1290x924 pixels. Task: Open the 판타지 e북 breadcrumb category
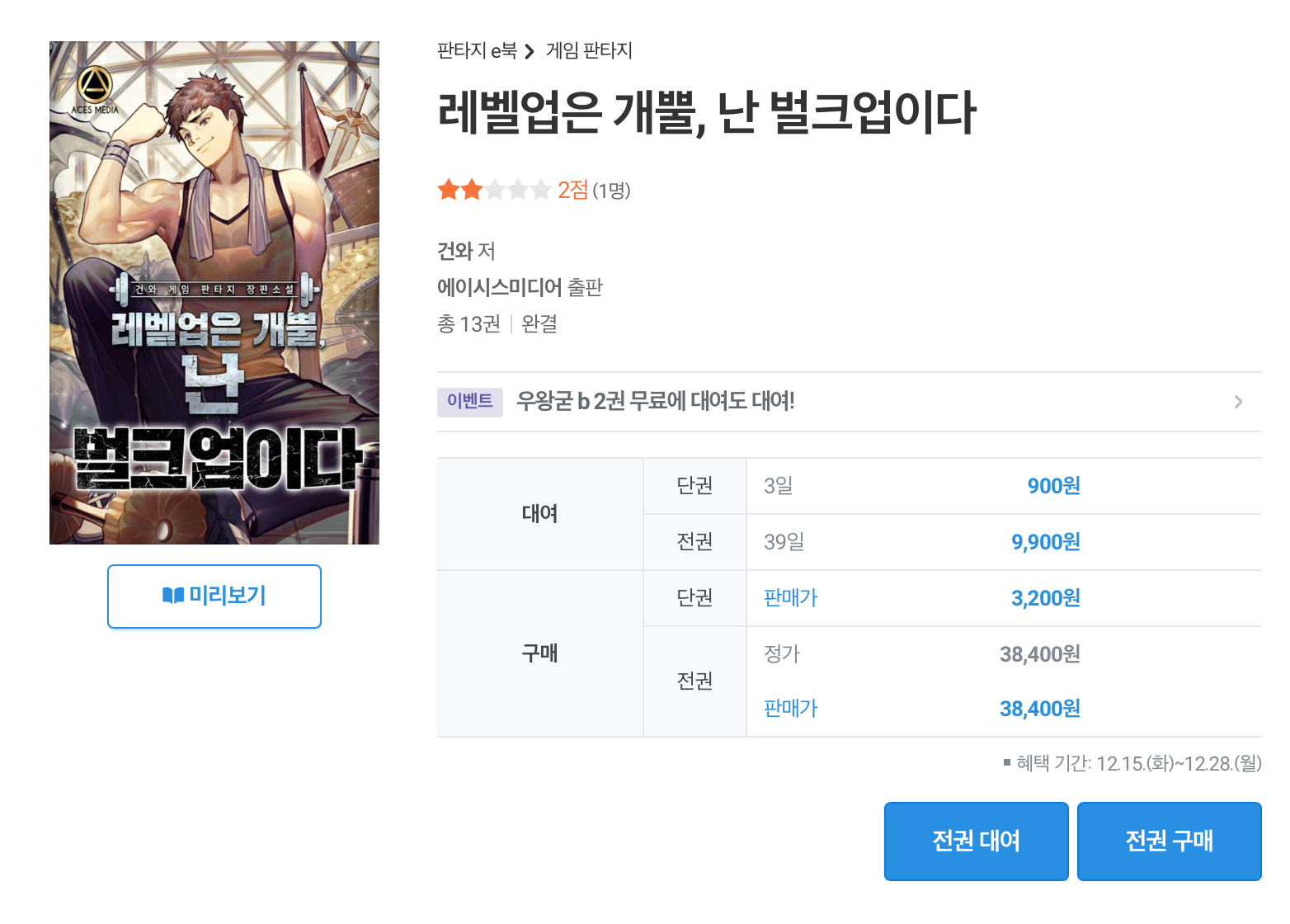click(x=477, y=51)
